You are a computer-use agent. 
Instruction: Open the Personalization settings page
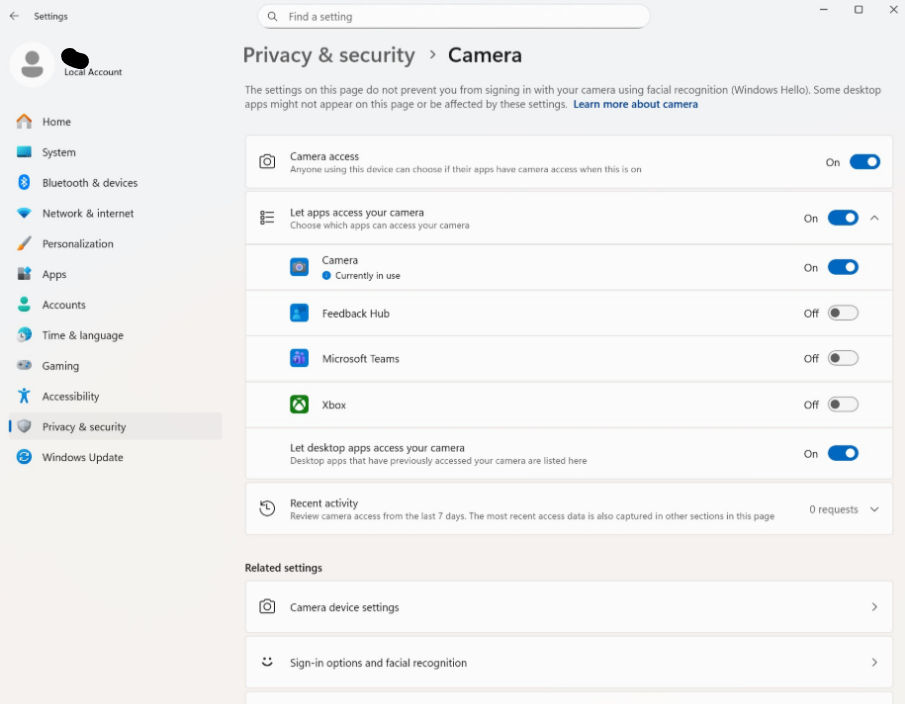[77, 244]
